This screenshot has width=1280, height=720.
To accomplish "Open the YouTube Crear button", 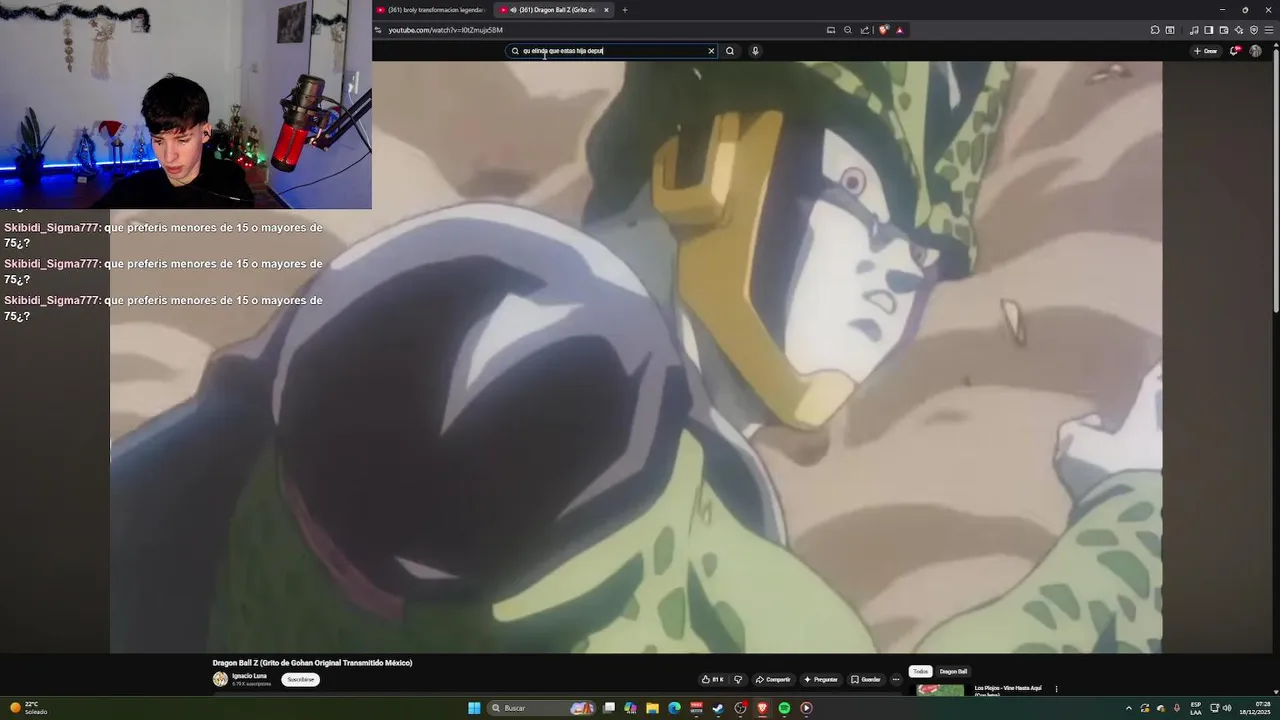I will pos(1205,51).
